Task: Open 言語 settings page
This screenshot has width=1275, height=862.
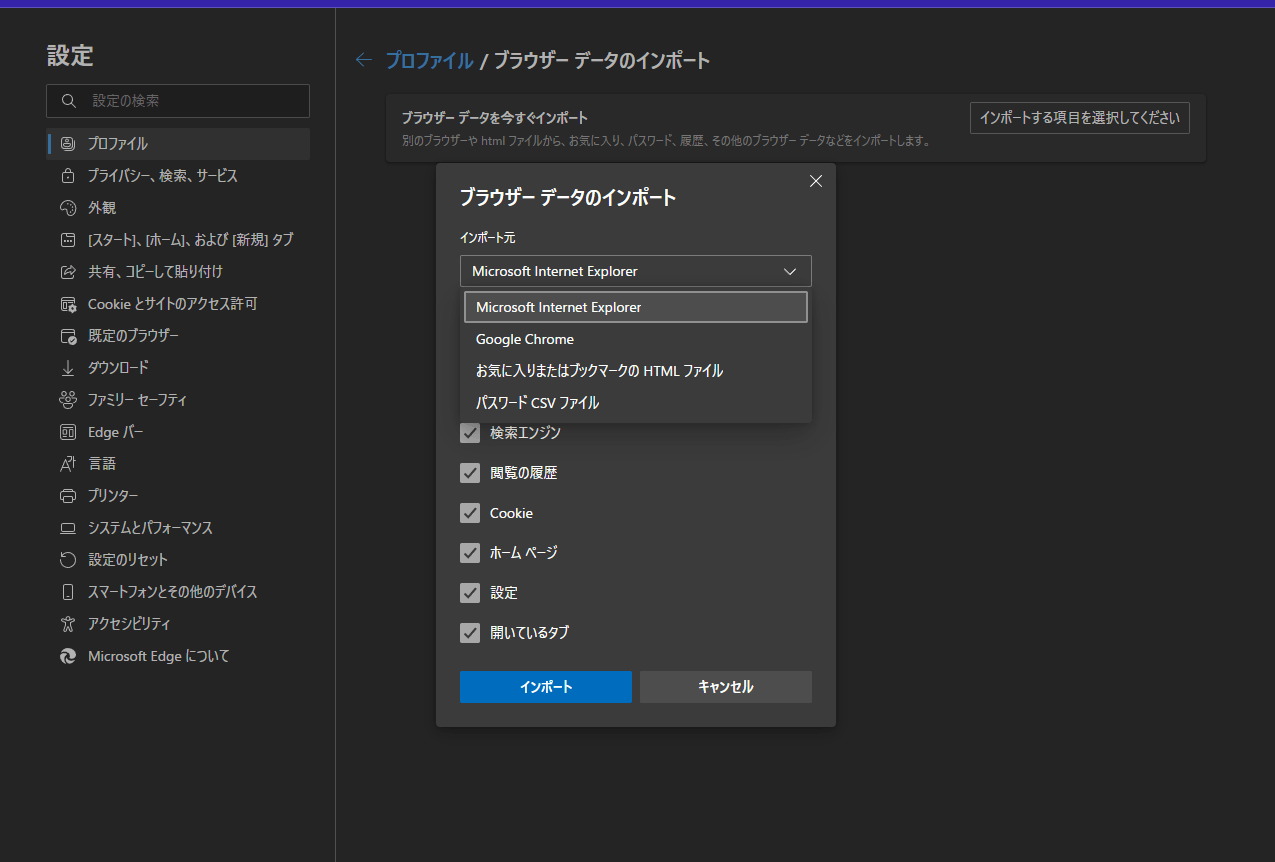Action: pyautogui.click(x=178, y=464)
